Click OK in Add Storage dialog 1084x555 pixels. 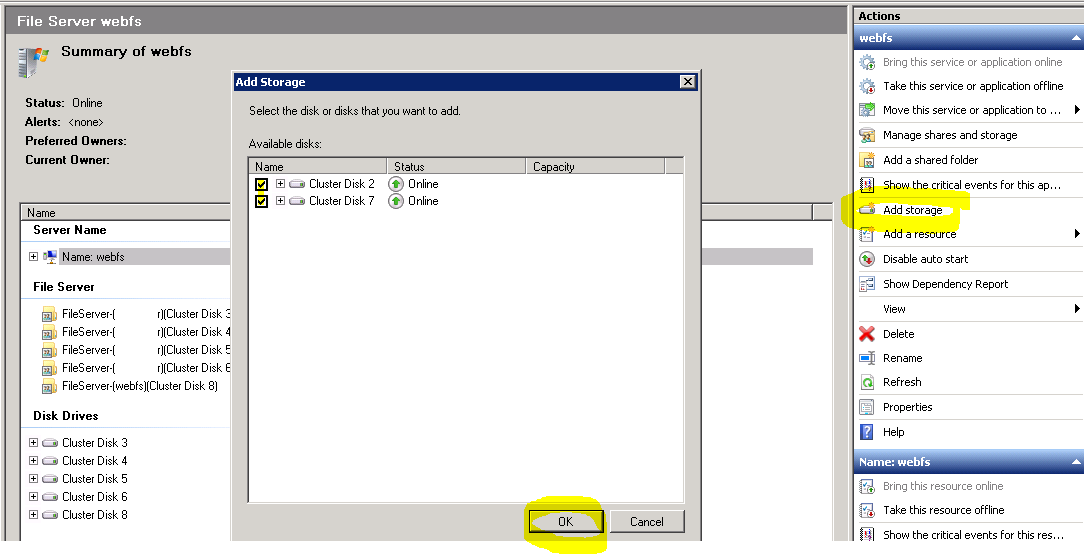[566, 522]
